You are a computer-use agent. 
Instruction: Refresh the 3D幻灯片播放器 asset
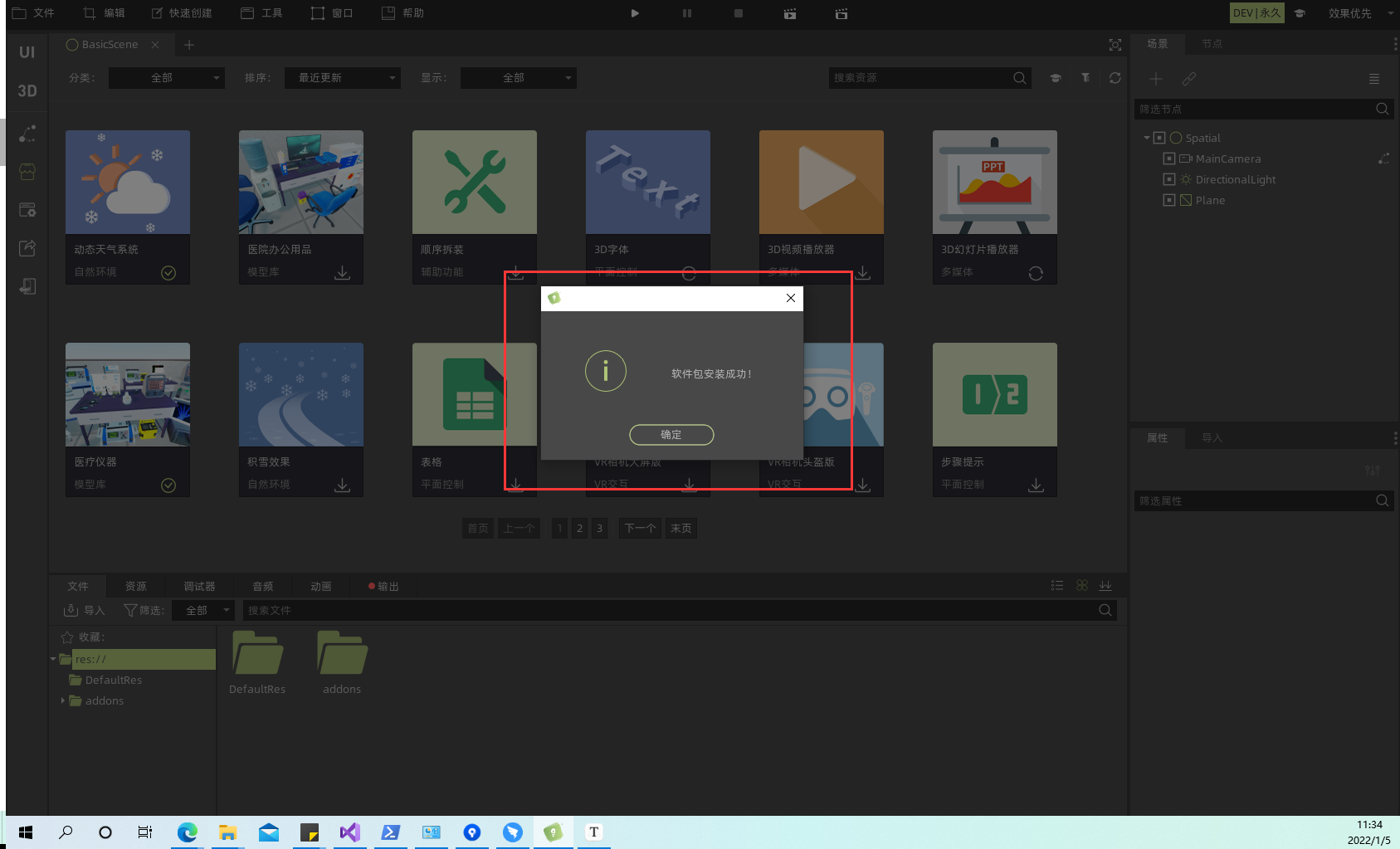point(1036,273)
